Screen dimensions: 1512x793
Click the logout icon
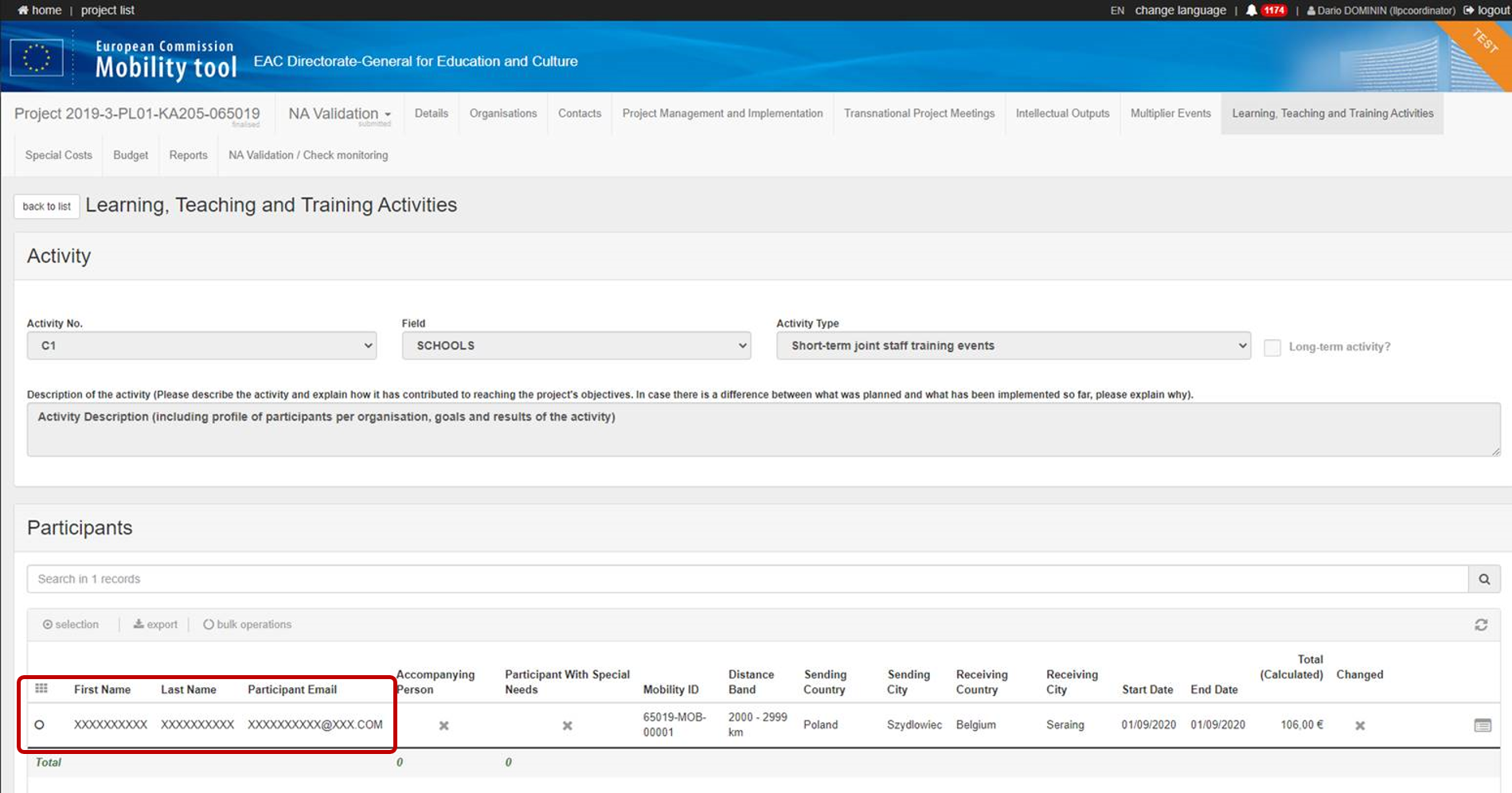(1469, 10)
